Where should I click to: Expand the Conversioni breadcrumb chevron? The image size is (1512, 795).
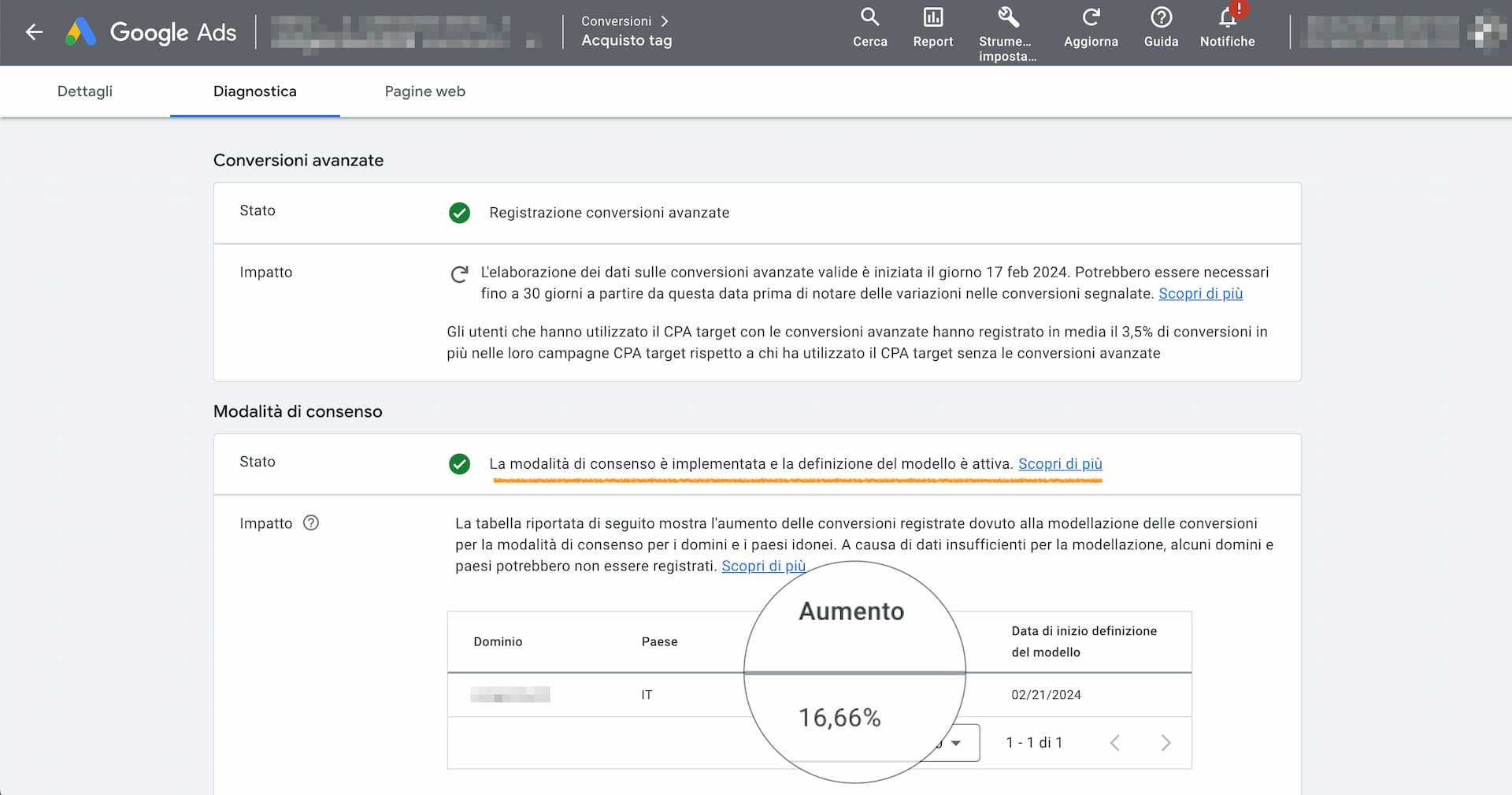(665, 21)
